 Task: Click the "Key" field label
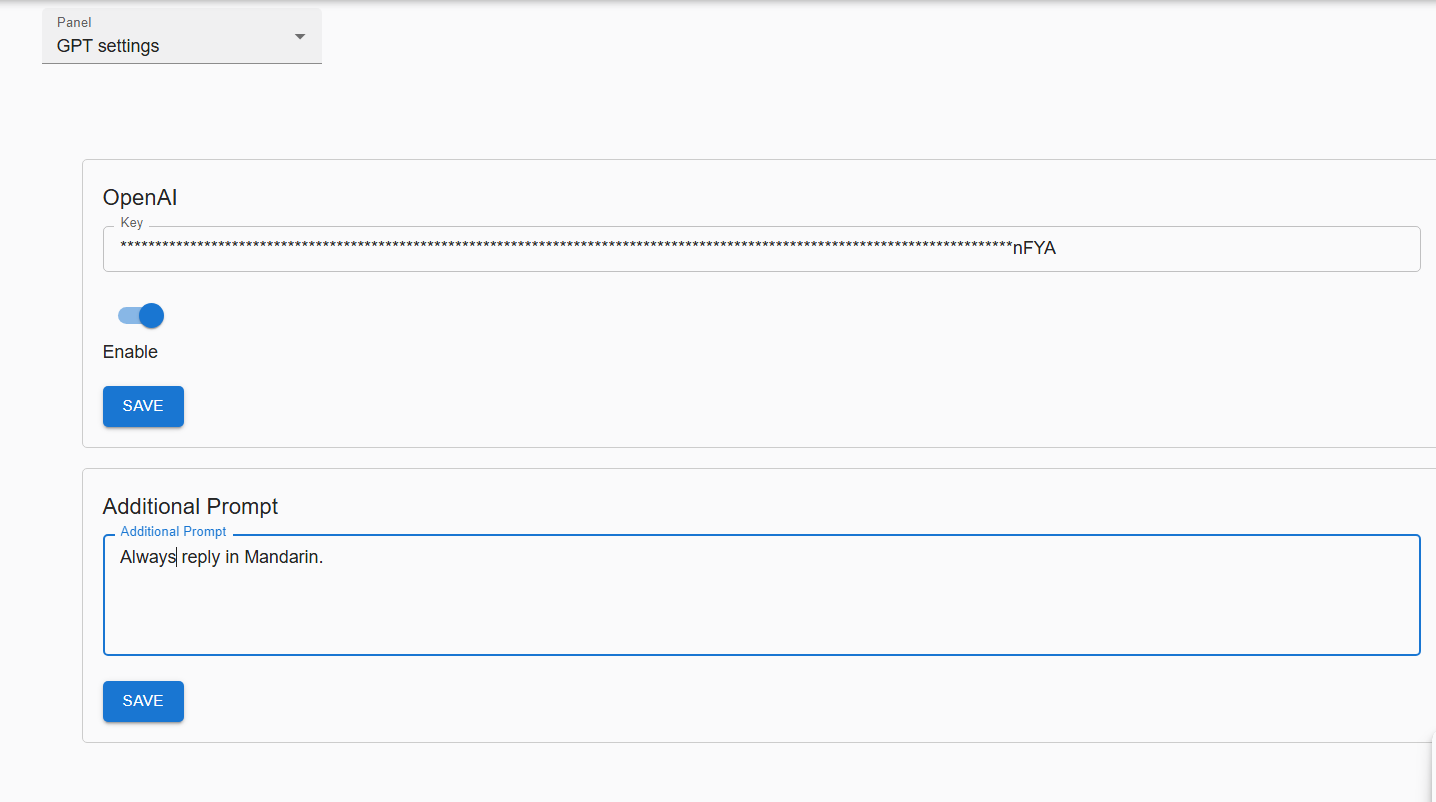point(131,222)
